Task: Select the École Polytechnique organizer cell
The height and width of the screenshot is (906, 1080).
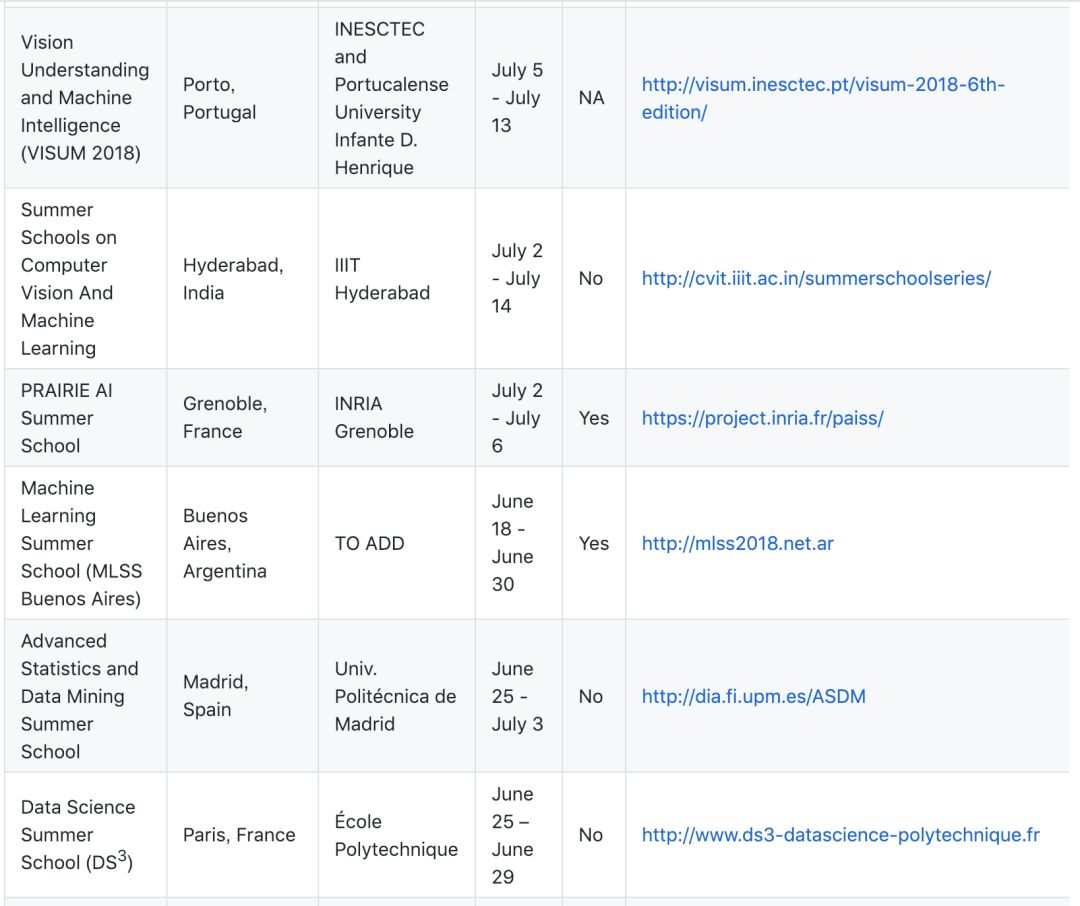Action: [x=396, y=835]
